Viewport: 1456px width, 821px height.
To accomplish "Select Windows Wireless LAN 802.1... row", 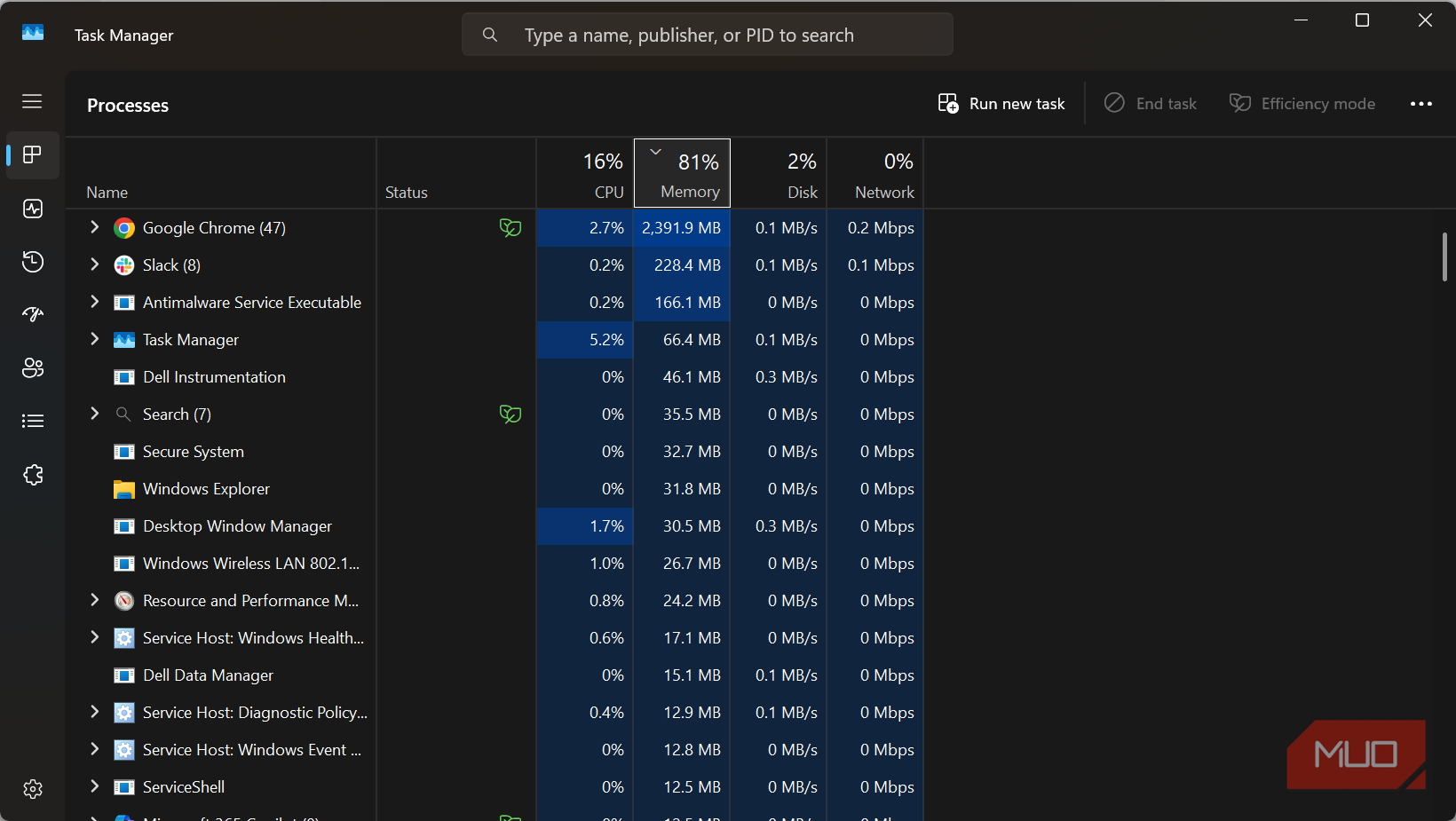I will [495, 564].
